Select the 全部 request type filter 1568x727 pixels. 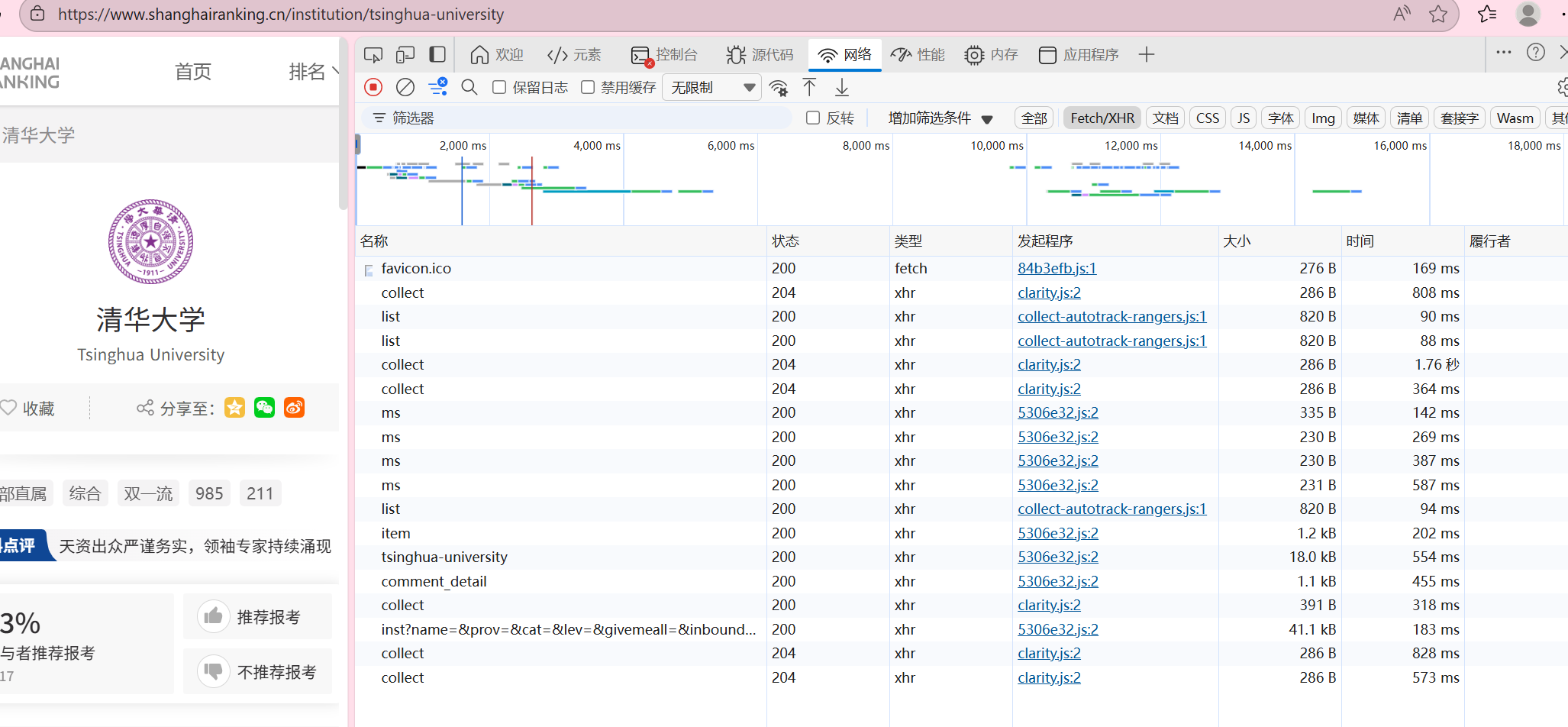tap(1034, 118)
